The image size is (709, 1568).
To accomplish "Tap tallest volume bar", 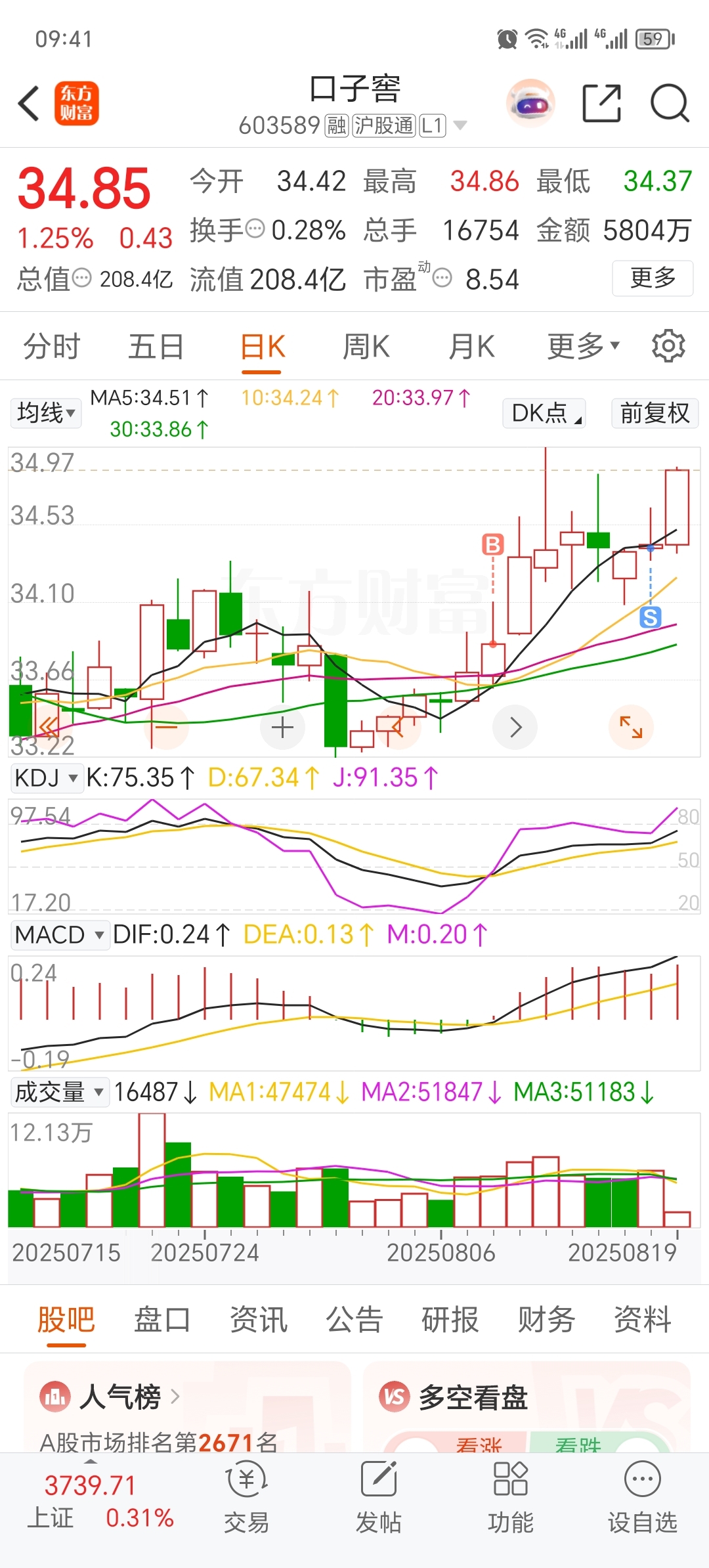I will coord(152,1170).
